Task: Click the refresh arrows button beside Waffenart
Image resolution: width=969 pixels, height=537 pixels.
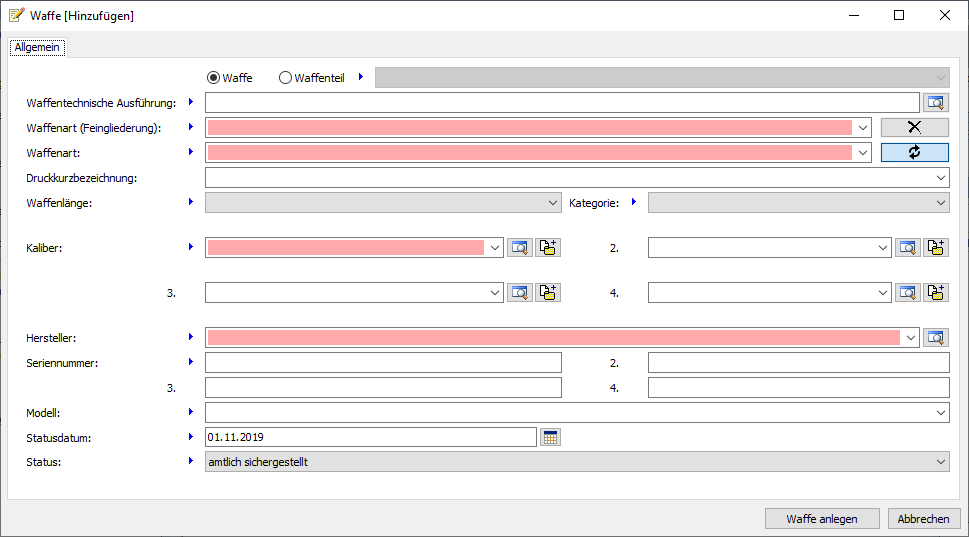Action: click(914, 152)
